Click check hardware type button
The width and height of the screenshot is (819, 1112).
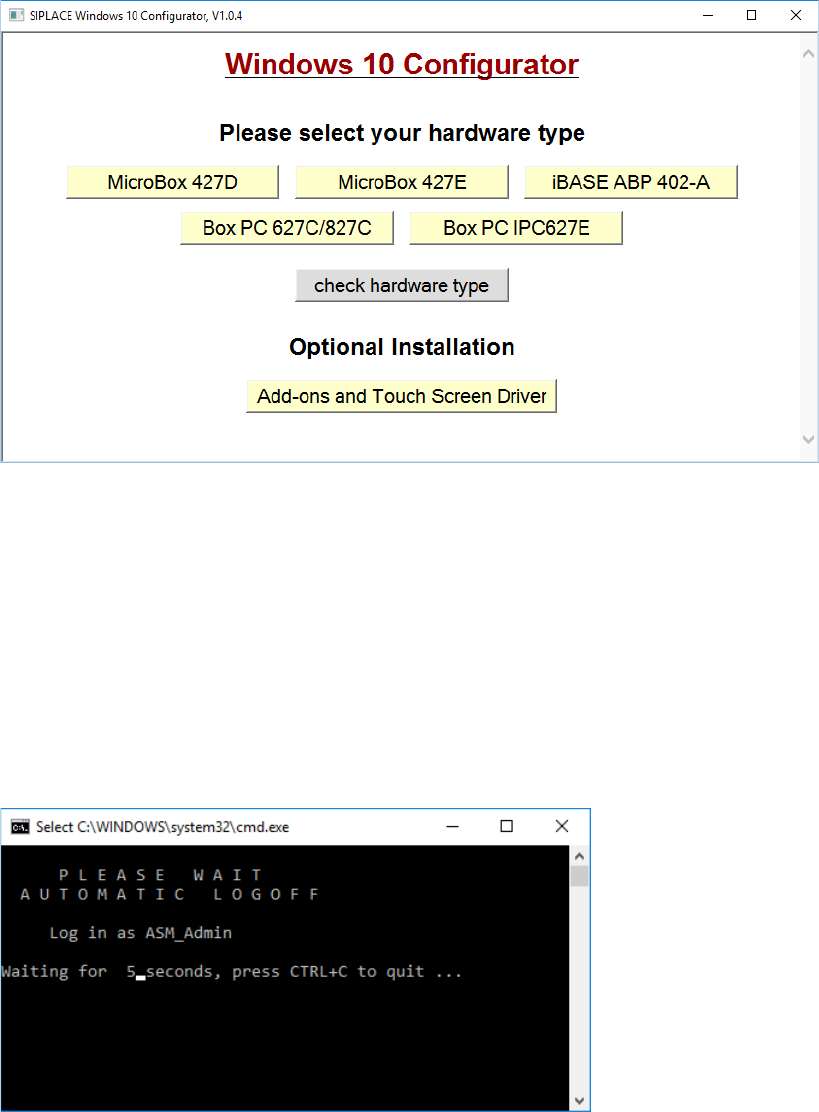point(402,285)
